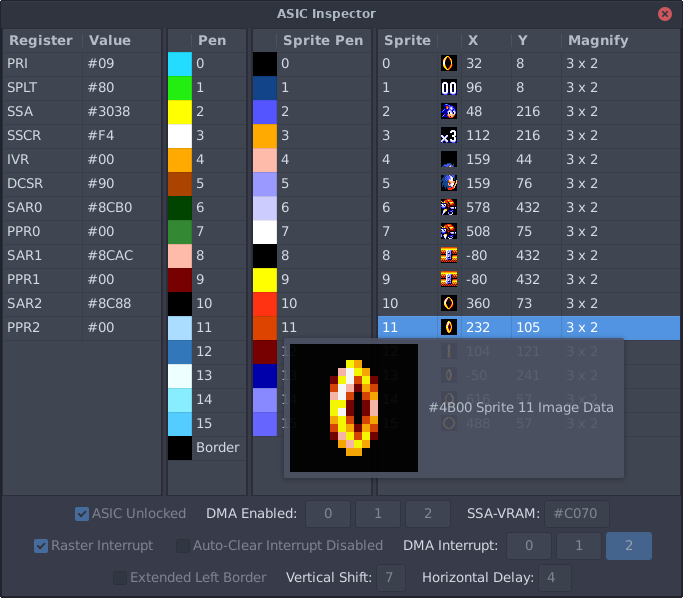Click the DCSR register row
This screenshot has width=683, height=598.
click(x=82, y=183)
